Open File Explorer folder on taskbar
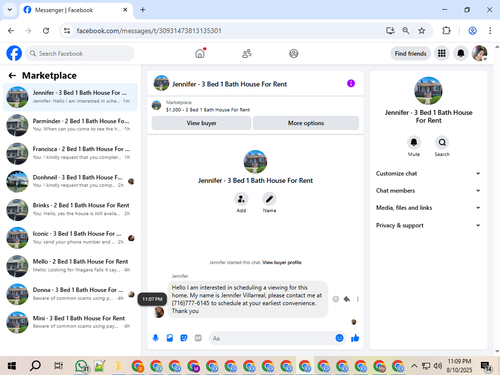The image size is (500, 375). (x=118, y=366)
